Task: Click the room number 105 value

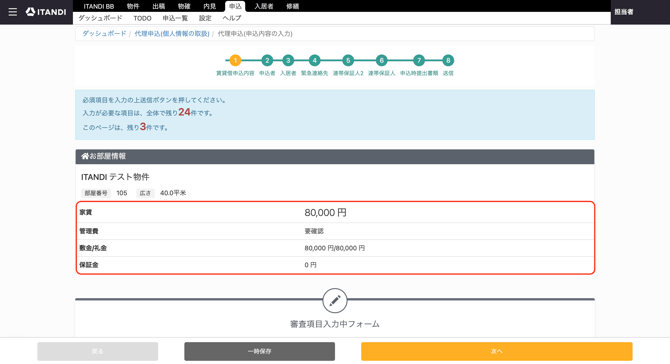Action: tap(122, 193)
